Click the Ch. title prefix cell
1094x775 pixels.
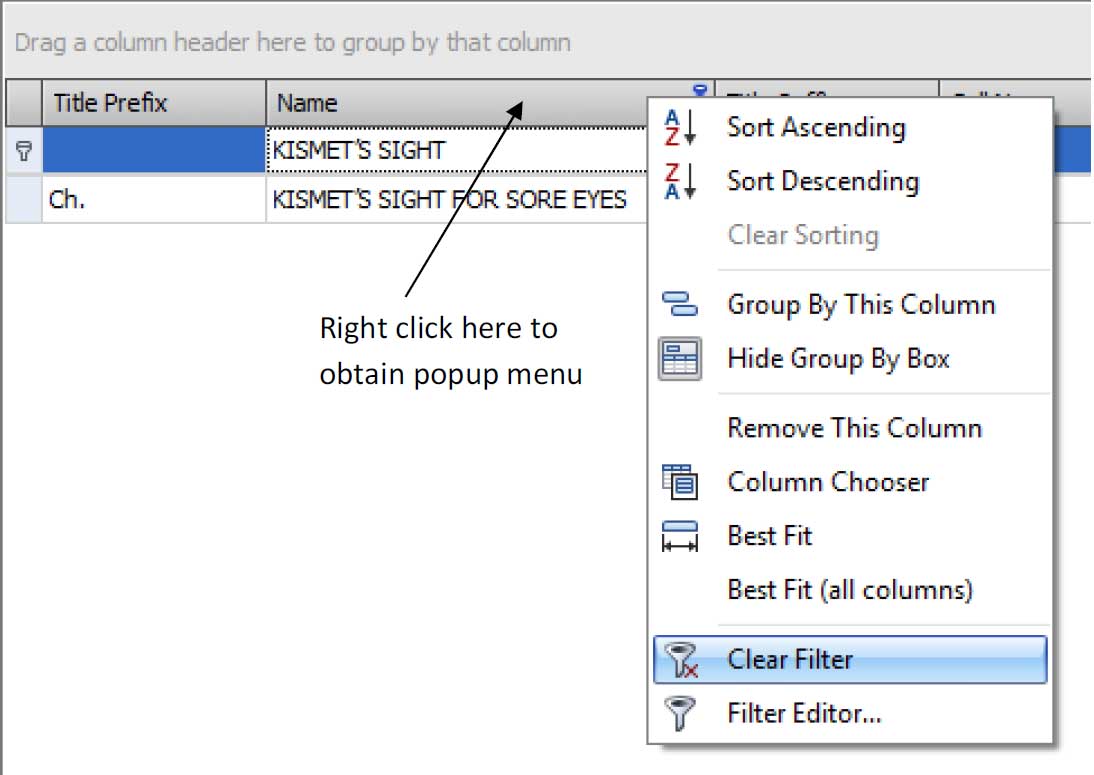(x=153, y=200)
